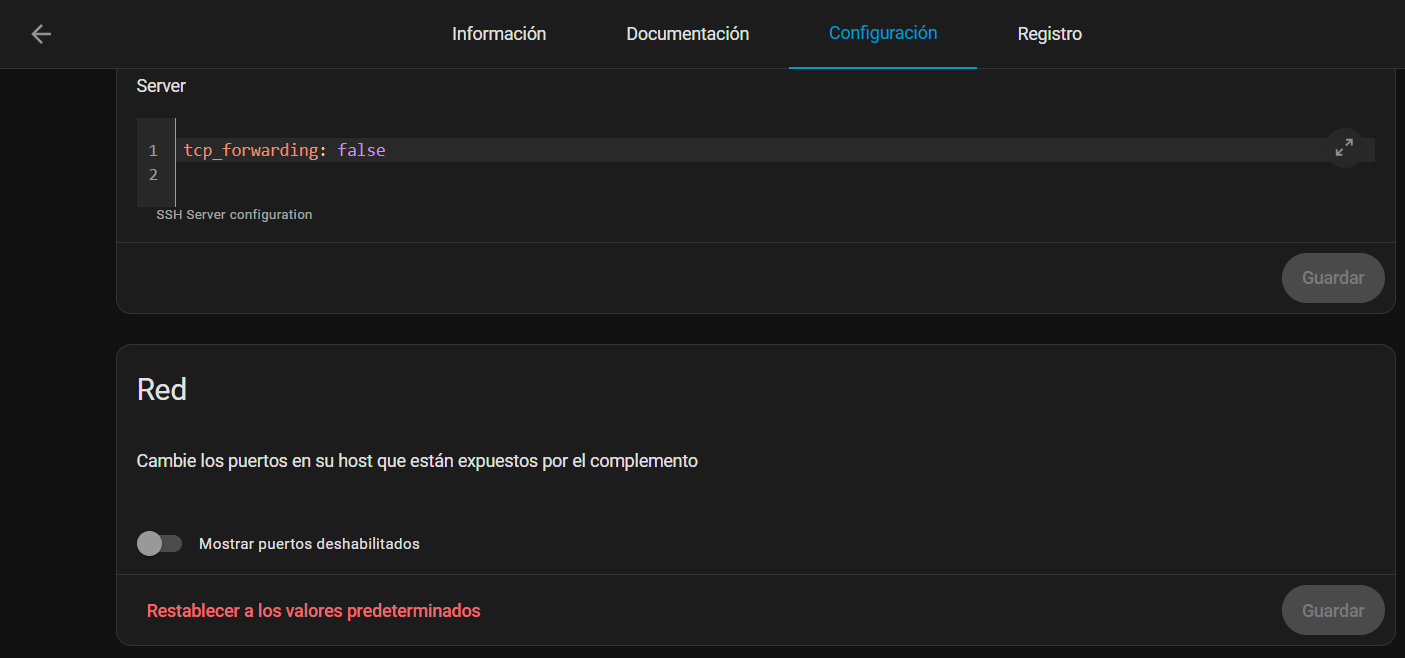The height and width of the screenshot is (658, 1405).
Task: Select the Configuración tab
Action: (x=882, y=33)
